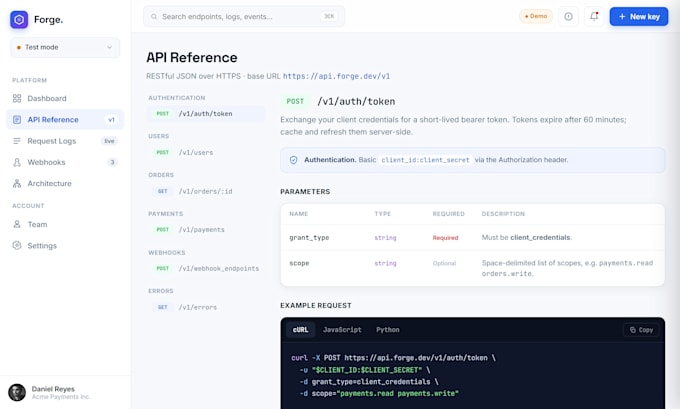Click the string type in grant_type row
The height and width of the screenshot is (409, 680).
pyautogui.click(x=386, y=238)
